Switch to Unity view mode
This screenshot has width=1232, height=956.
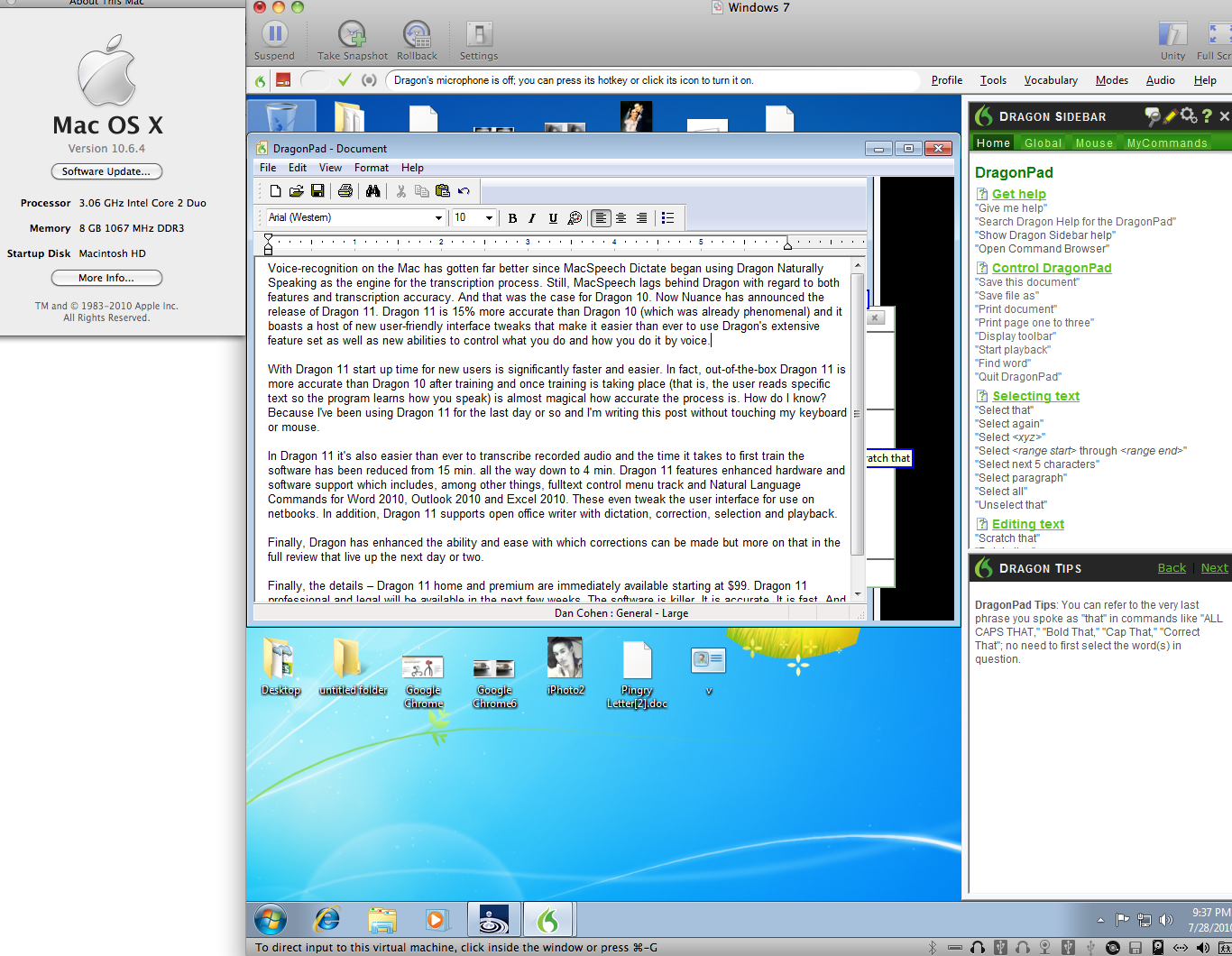[x=1172, y=41]
